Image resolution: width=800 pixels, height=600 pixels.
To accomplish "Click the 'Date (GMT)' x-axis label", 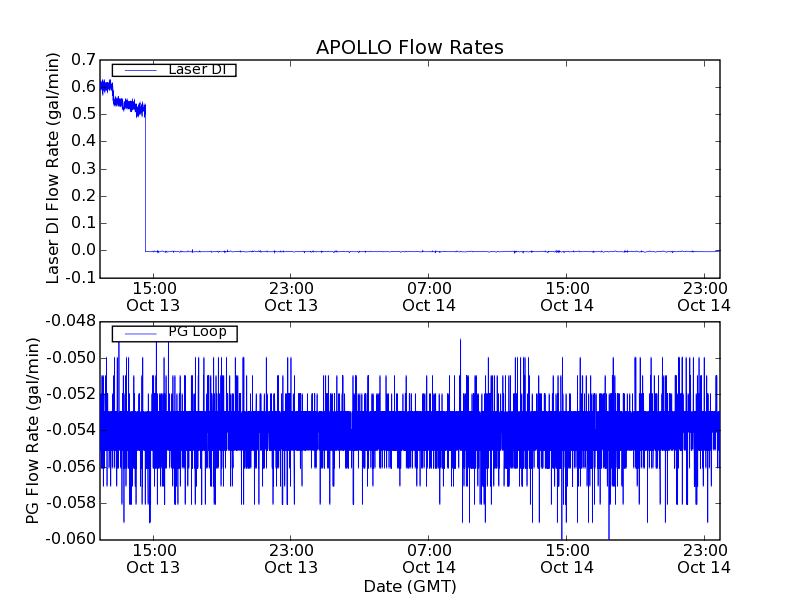I will coord(410,586).
